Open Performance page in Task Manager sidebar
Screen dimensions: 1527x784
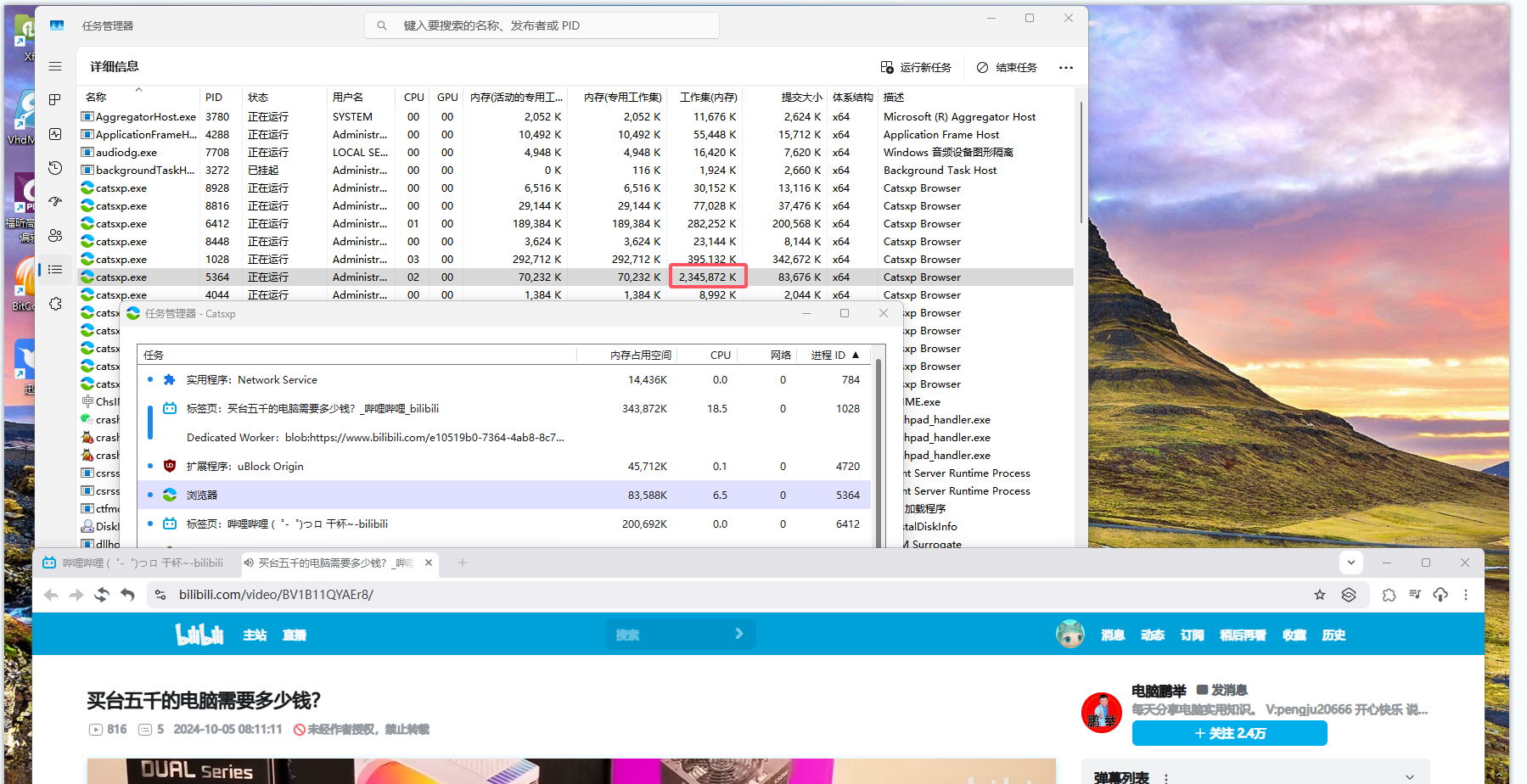click(55, 134)
